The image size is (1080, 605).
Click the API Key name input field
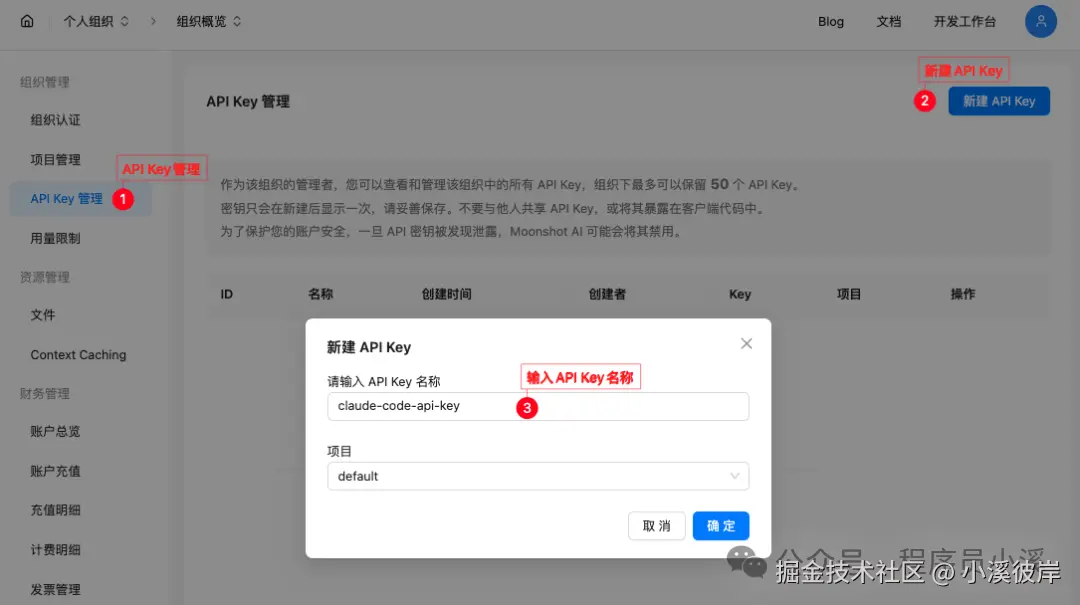(538, 407)
